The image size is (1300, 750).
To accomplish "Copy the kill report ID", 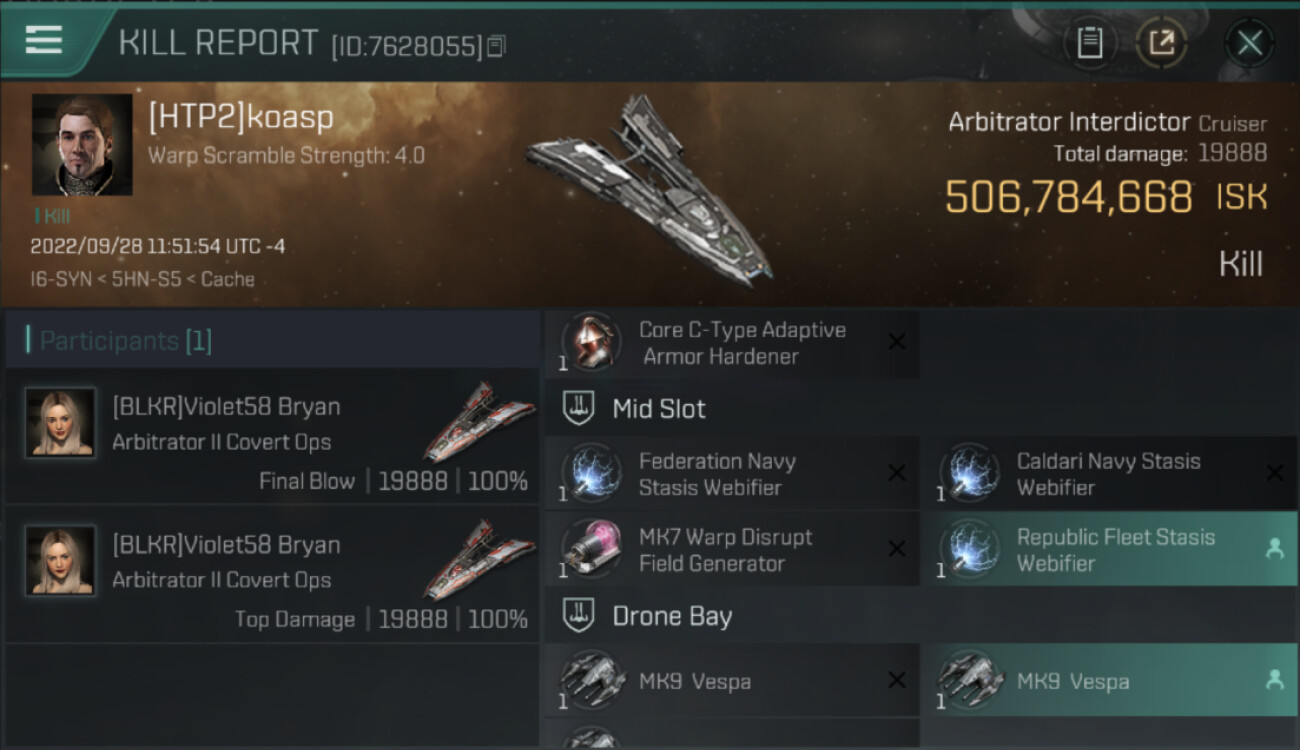I will (497, 45).
